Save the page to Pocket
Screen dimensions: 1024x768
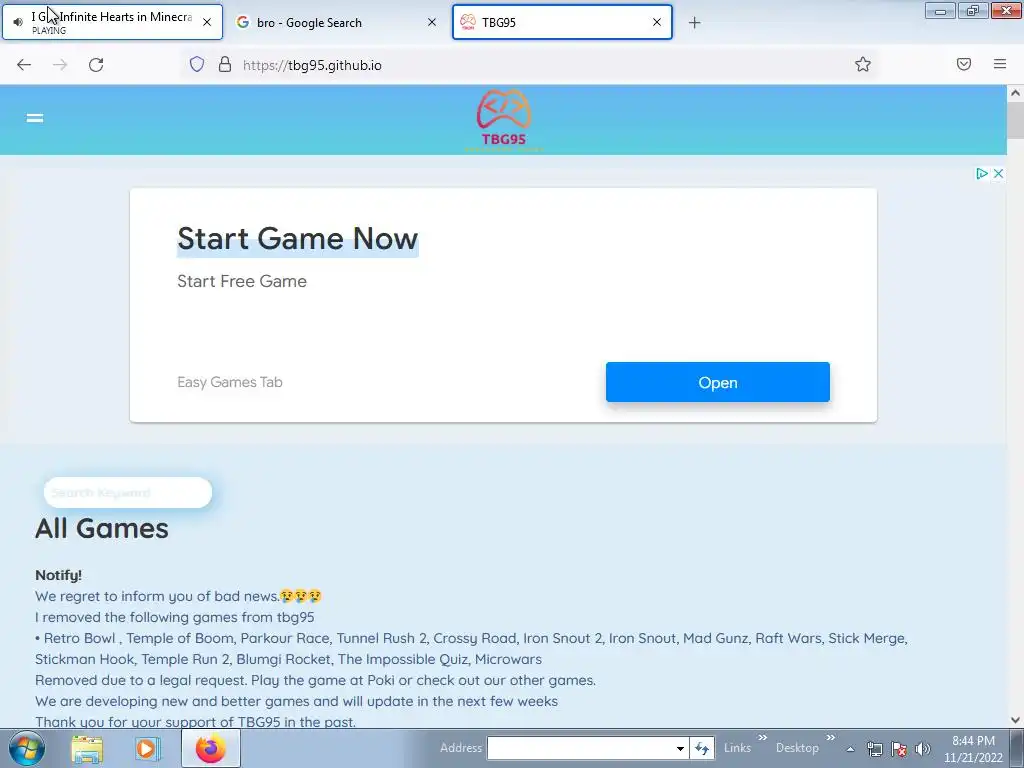point(964,64)
